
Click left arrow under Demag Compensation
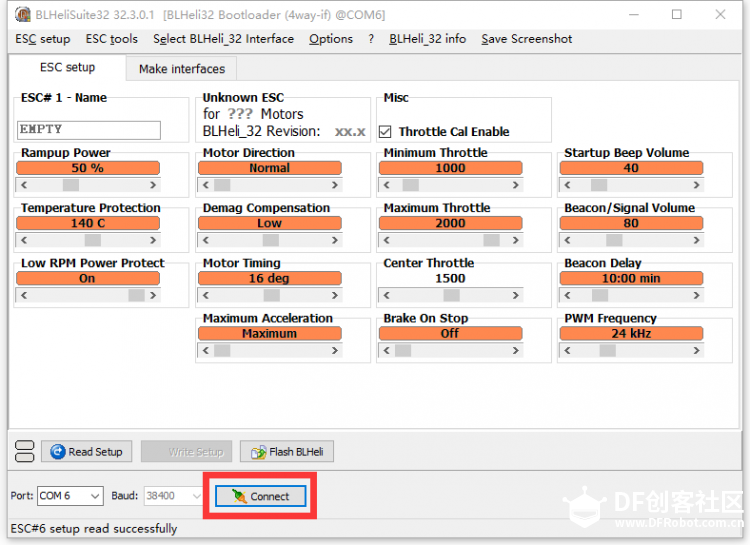[206, 240]
